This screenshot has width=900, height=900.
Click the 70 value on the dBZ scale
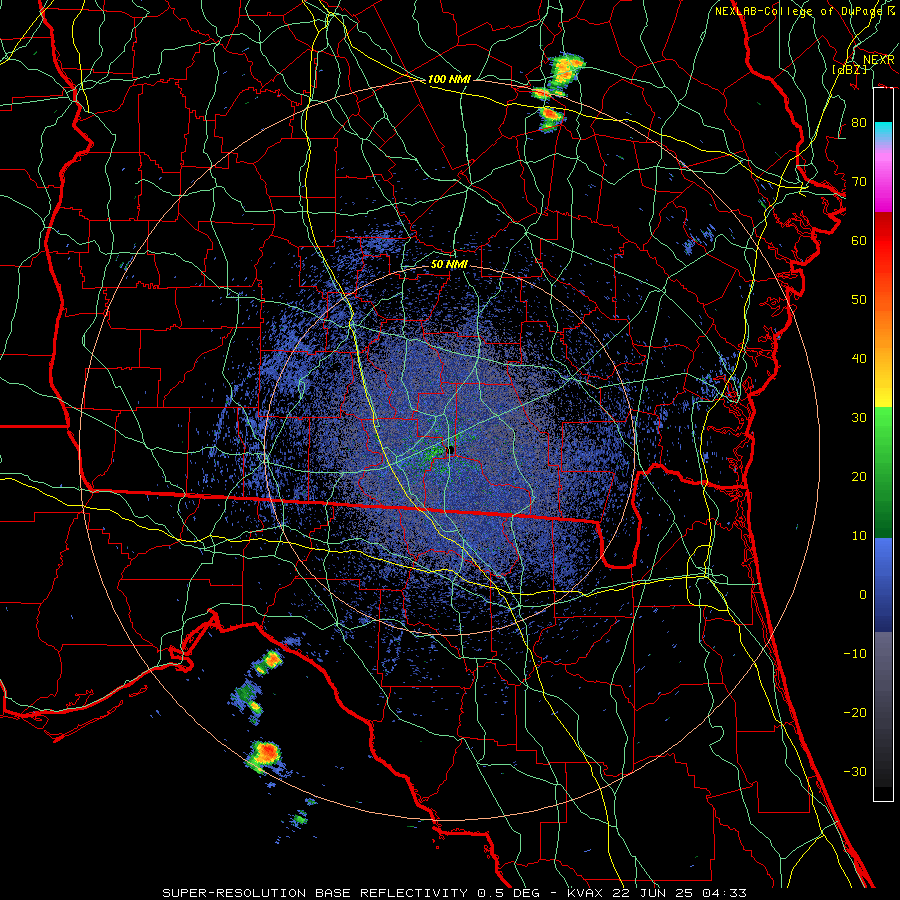point(859,181)
